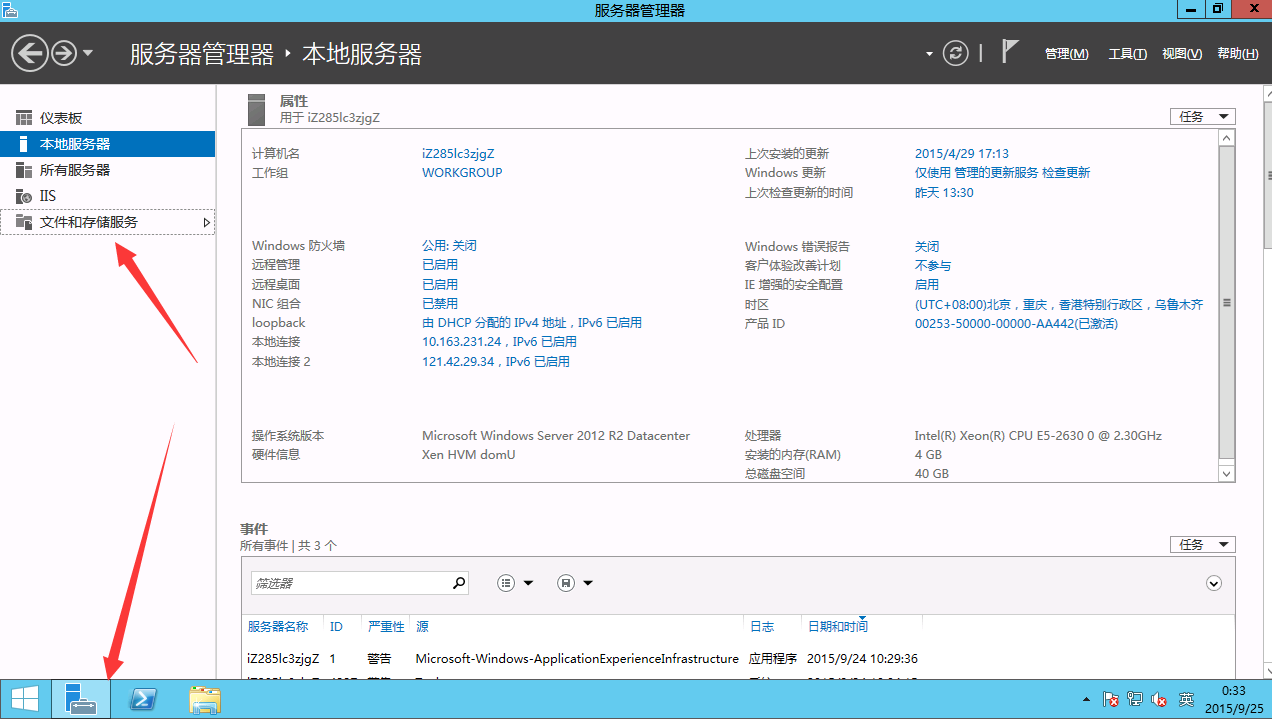1272x719 pixels.
Task: Click the Windows Start button
Action: click(x=25, y=699)
